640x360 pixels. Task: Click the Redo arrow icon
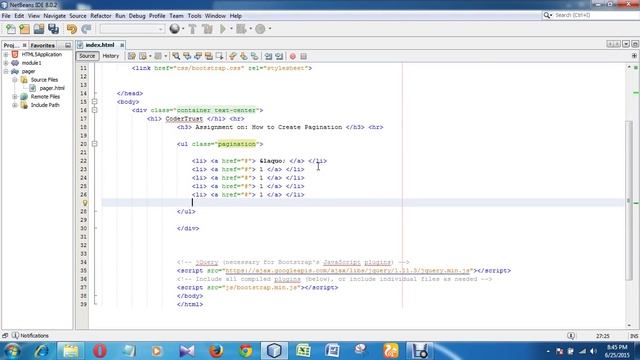86,29
